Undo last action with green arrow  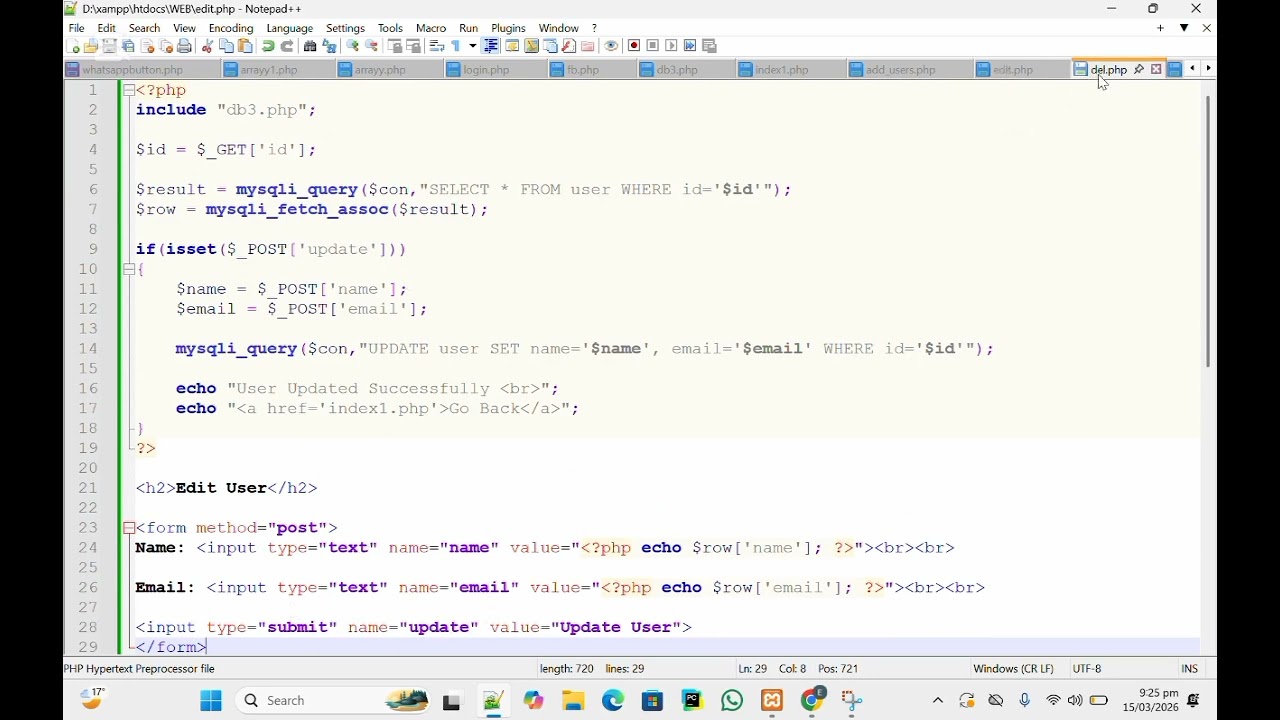pyautogui.click(x=268, y=46)
